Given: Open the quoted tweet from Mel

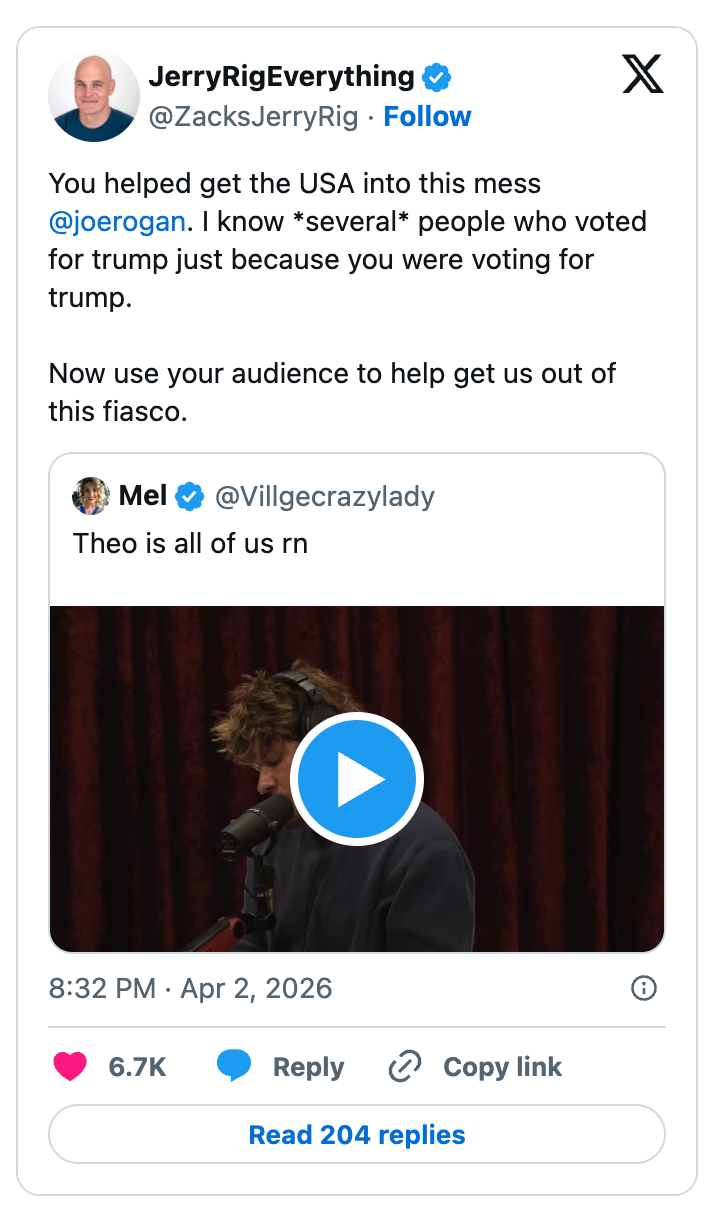Looking at the screenshot, I should click(x=357, y=545).
